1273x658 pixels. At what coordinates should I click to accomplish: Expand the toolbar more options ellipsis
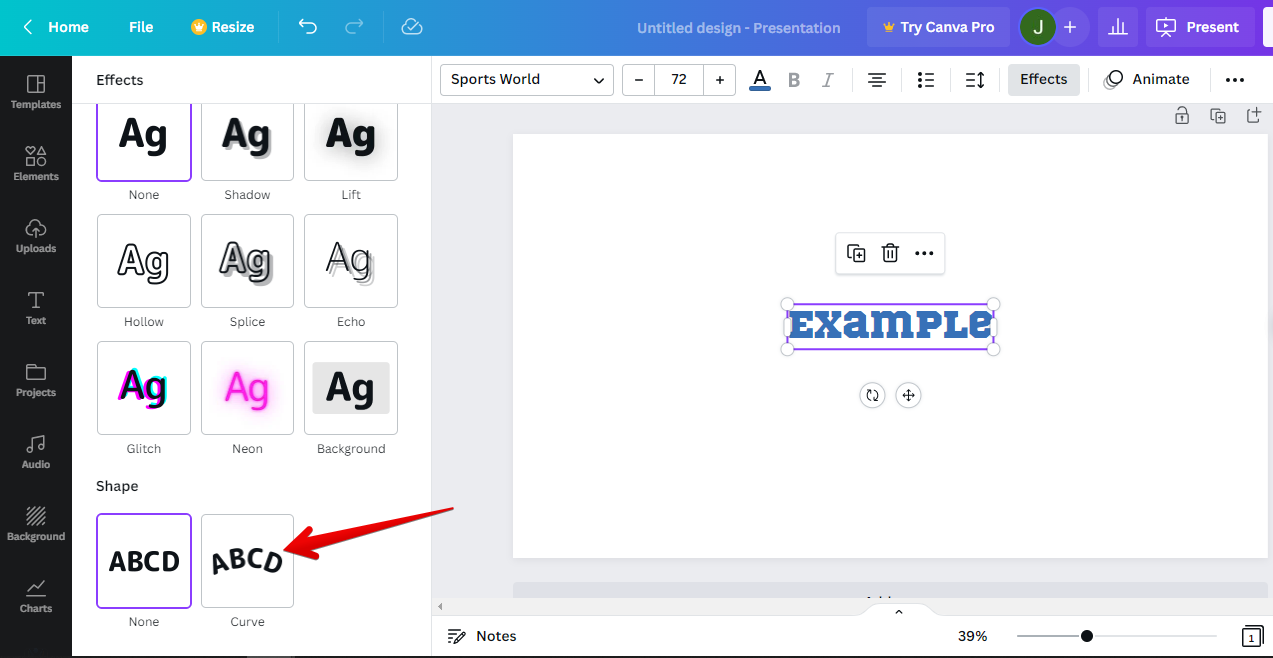(1235, 80)
